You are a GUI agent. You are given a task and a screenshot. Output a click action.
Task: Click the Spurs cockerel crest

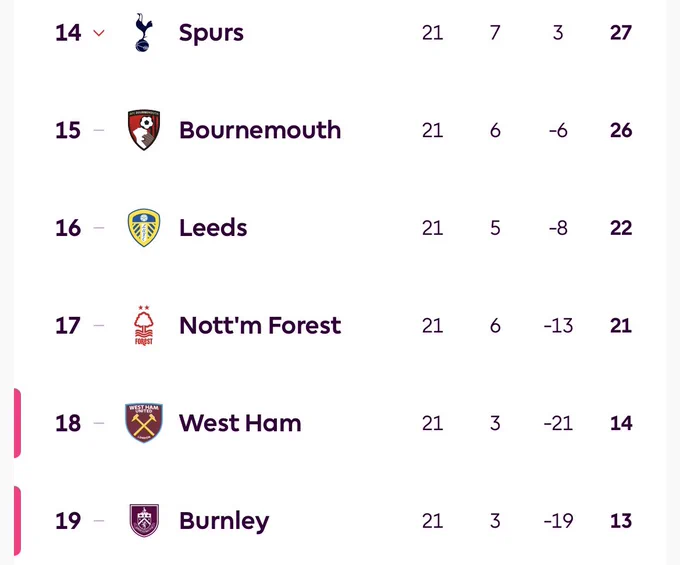144,33
